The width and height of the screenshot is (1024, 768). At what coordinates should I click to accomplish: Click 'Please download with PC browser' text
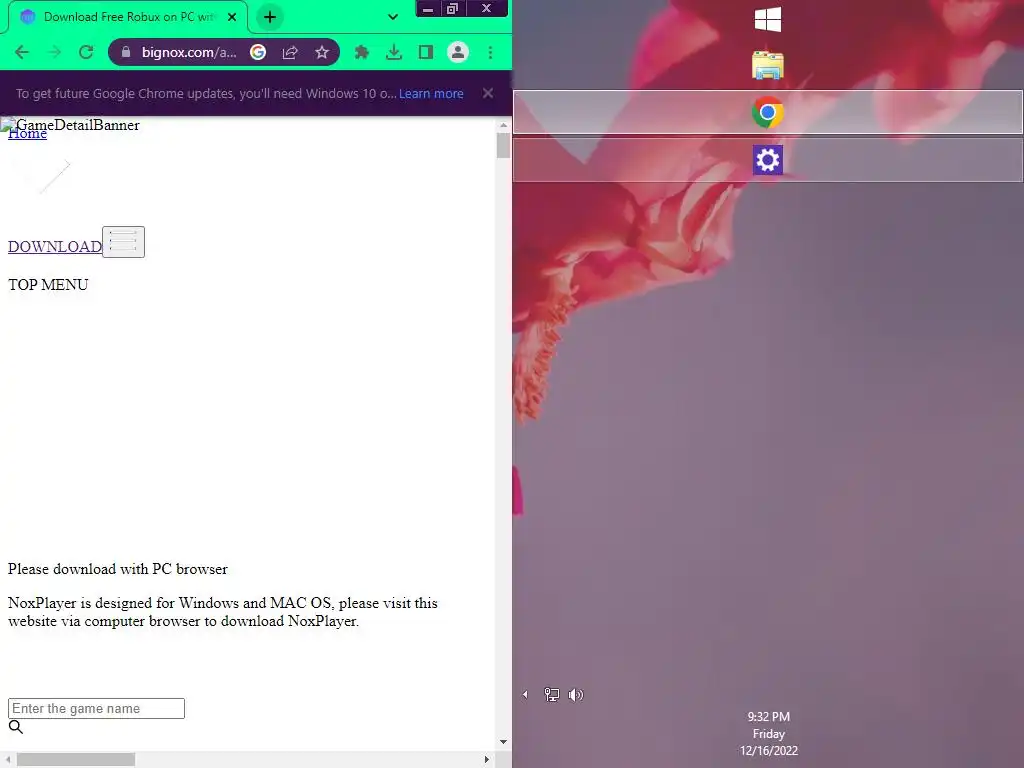[118, 569]
